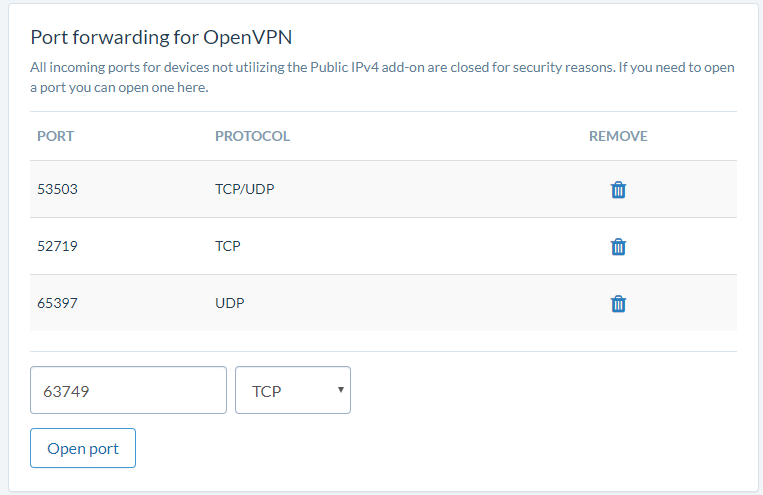Click the PORT column header
Viewport: 763px width, 495px height.
[56, 136]
